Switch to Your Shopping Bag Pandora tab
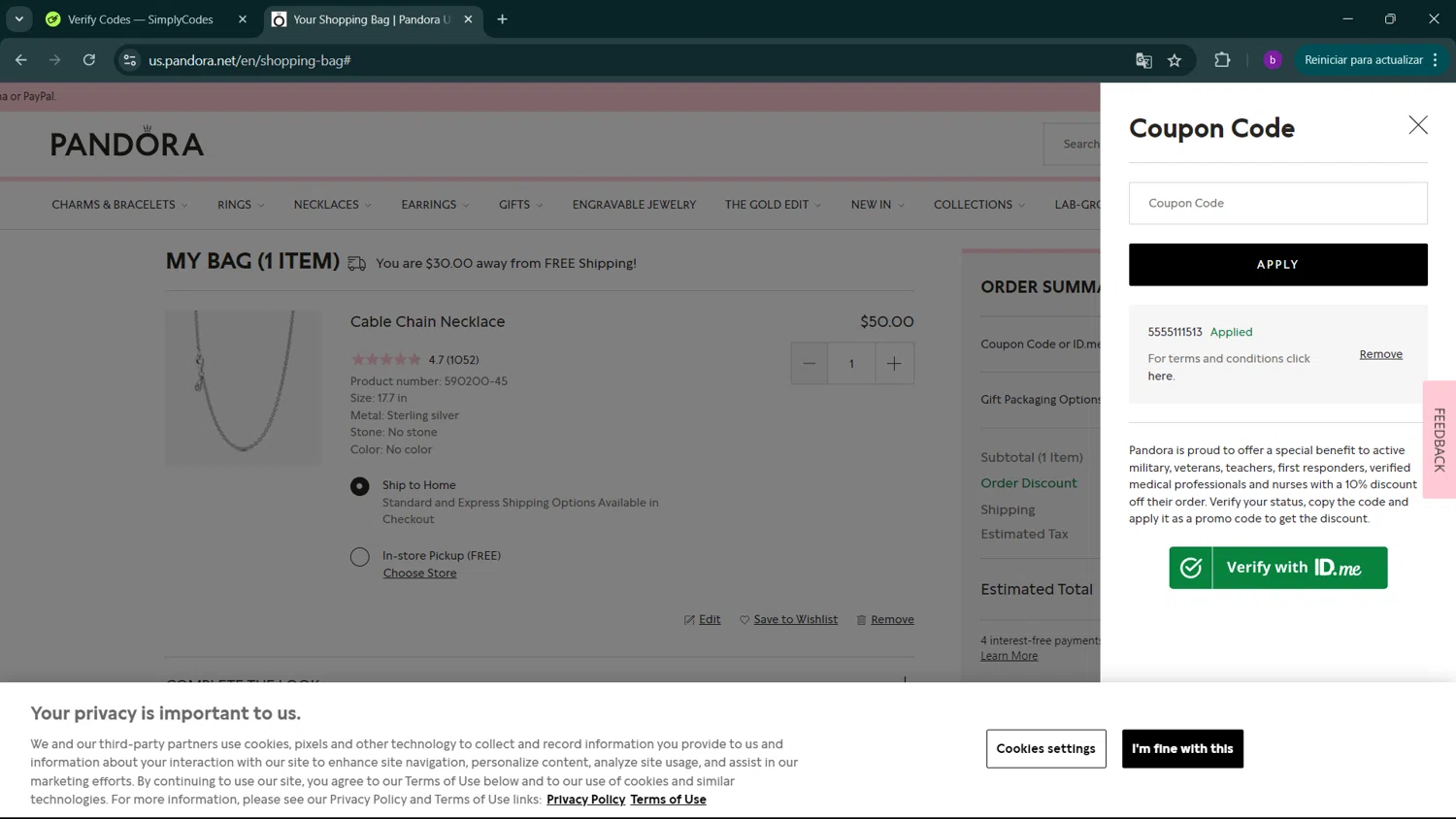 point(371,19)
